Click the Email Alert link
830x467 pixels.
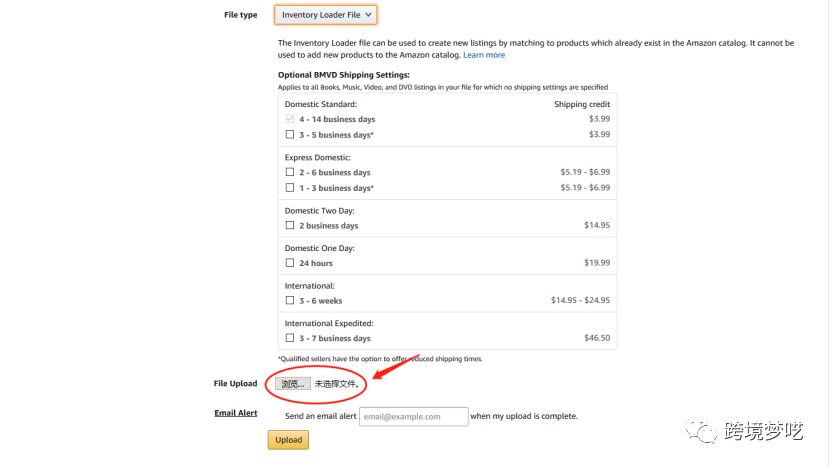point(235,413)
